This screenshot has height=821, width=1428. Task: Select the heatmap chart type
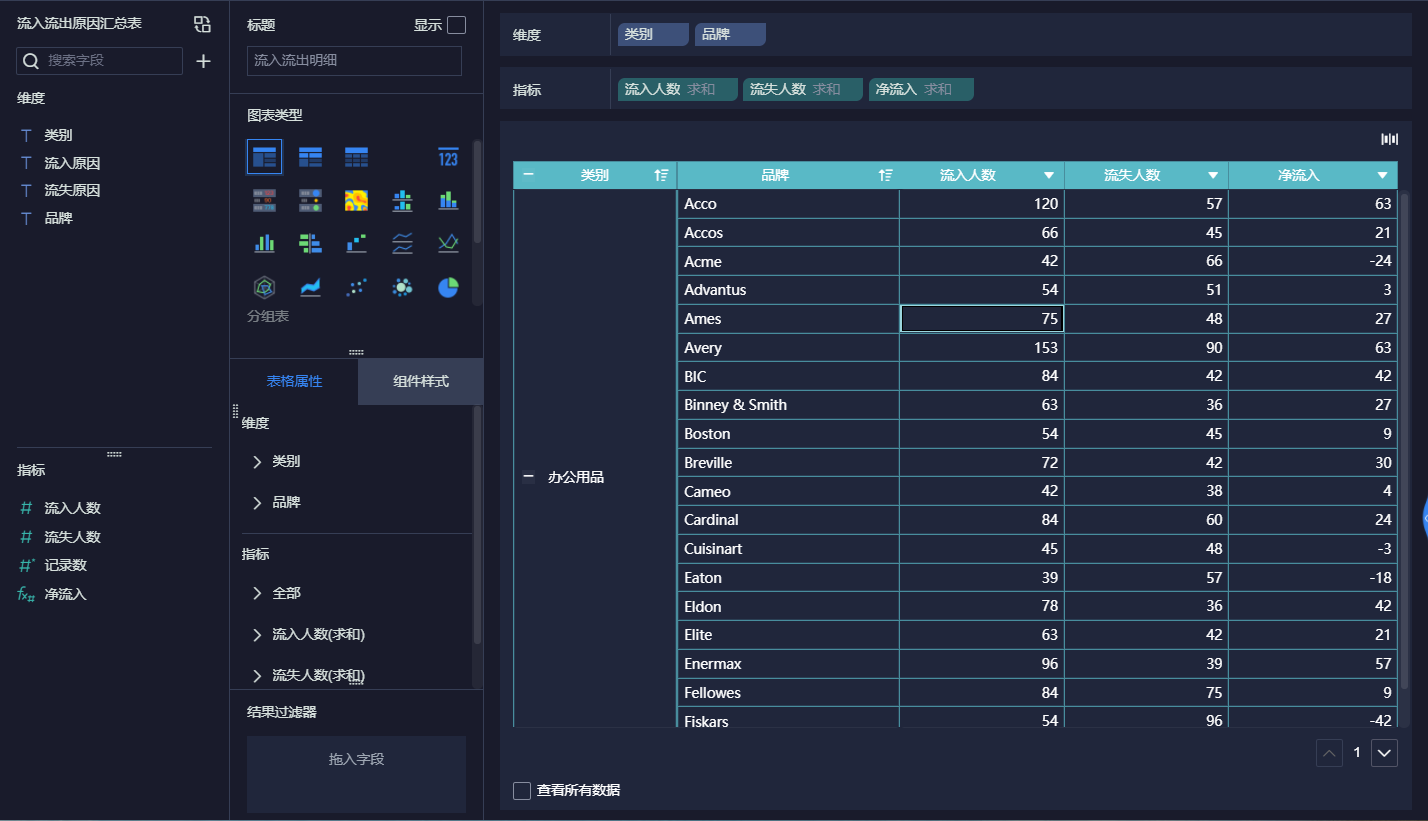coord(356,200)
